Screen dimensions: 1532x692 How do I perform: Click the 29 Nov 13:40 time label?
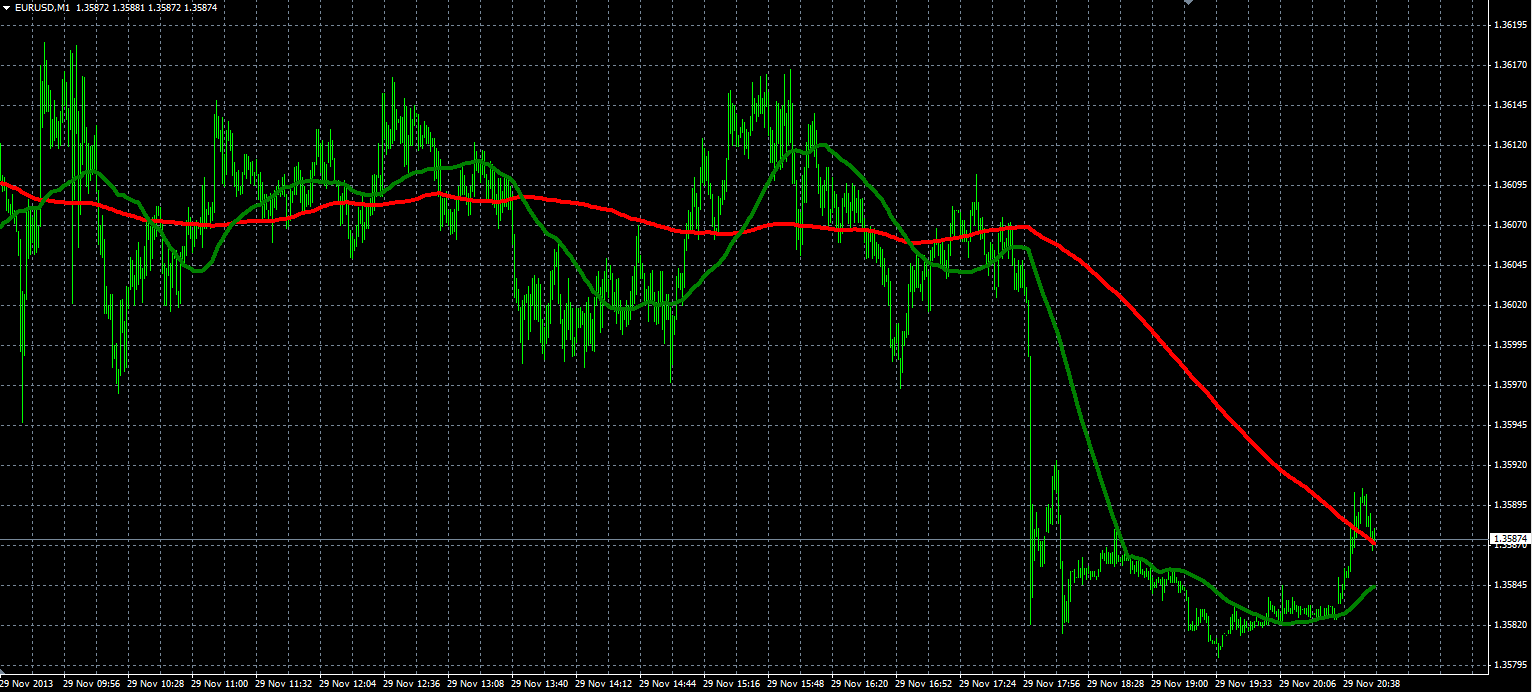point(540,684)
